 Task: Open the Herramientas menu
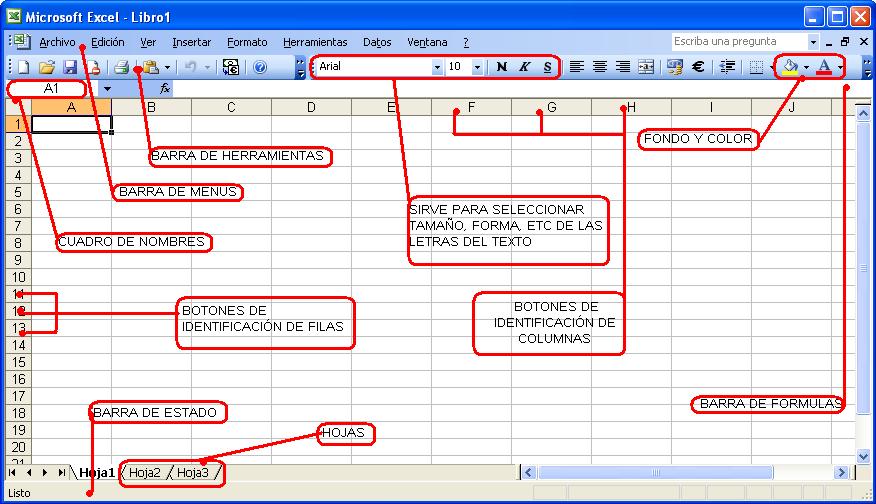[x=315, y=42]
